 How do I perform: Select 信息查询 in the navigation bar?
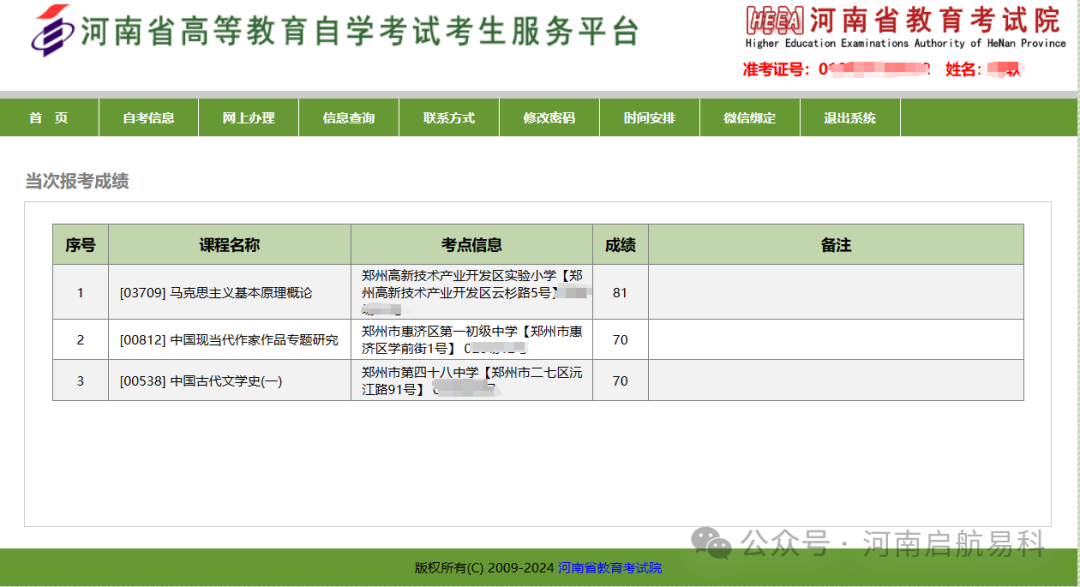(x=349, y=118)
